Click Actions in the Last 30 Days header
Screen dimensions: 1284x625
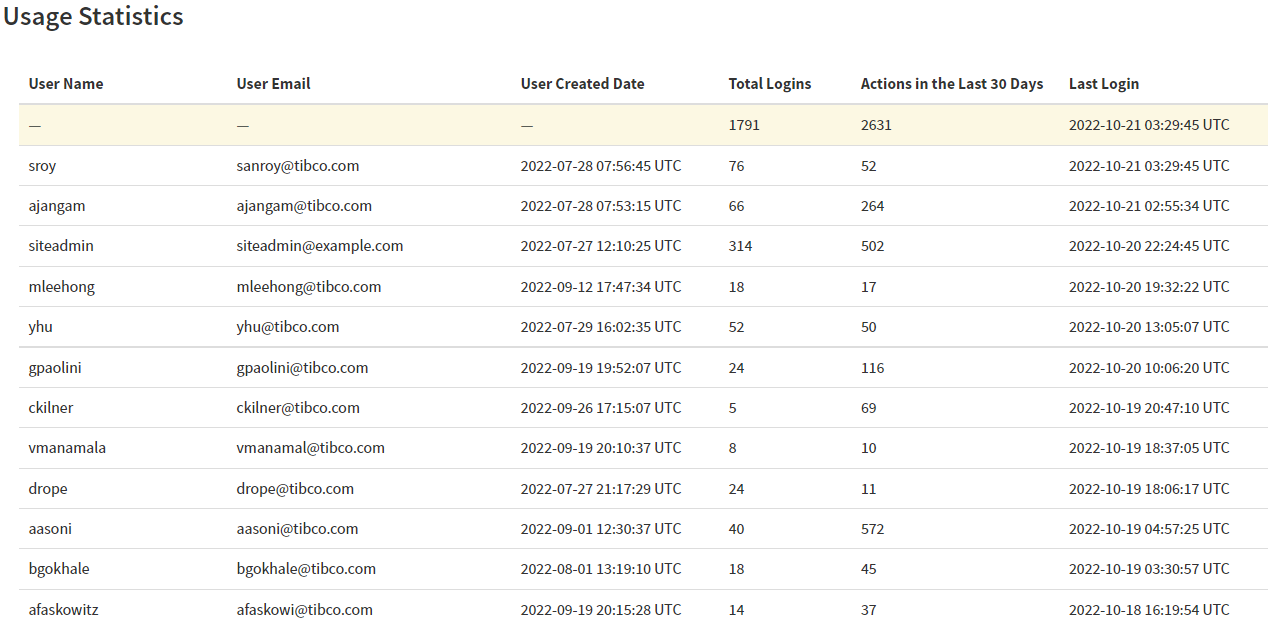(951, 84)
